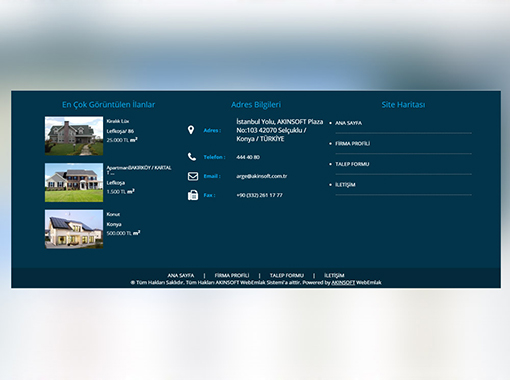Image resolution: width=510 pixels, height=380 pixels.
Task: Select TALEP FORMU in the footer menu
Action: [287, 275]
